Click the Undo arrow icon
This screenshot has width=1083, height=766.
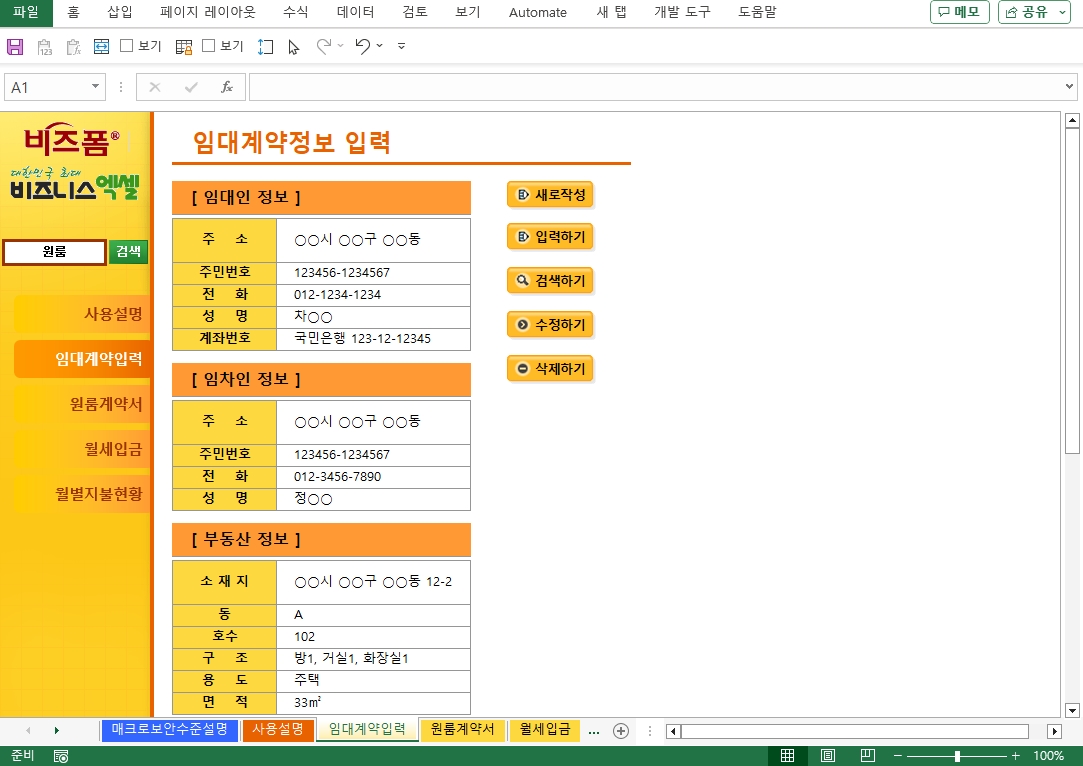363,46
